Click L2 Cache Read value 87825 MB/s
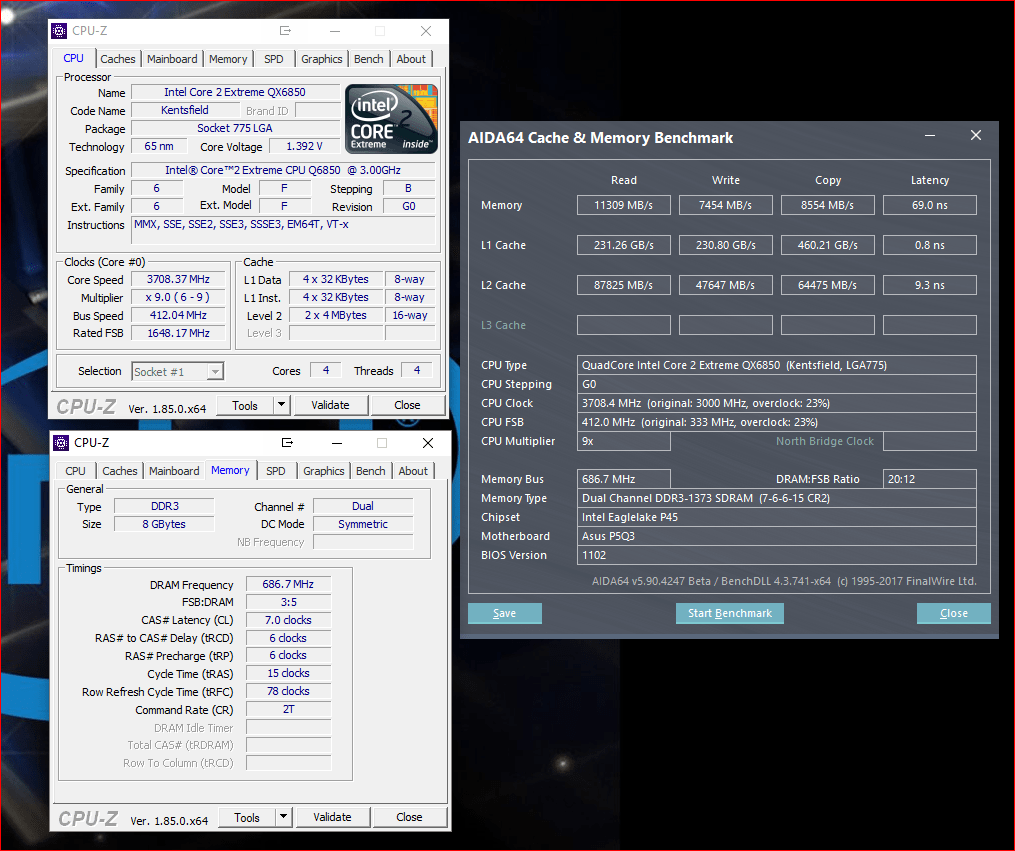Image resolution: width=1015 pixels, height=851 pixels. 623,285
